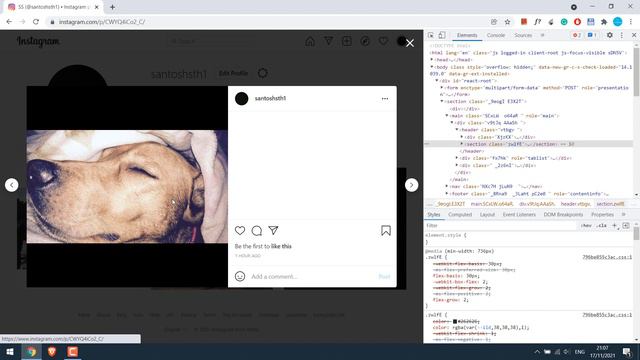Expand the head element node

point(432,60)
